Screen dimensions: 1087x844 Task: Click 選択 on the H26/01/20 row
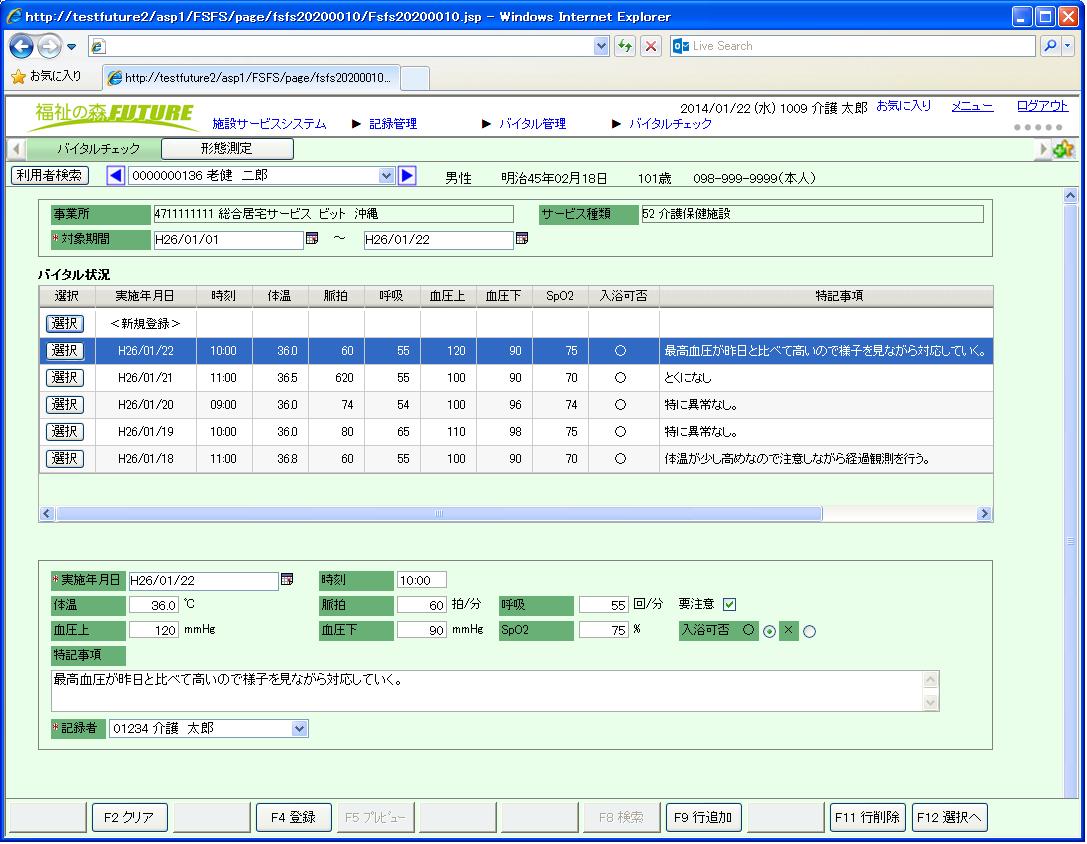pos(64,405)
